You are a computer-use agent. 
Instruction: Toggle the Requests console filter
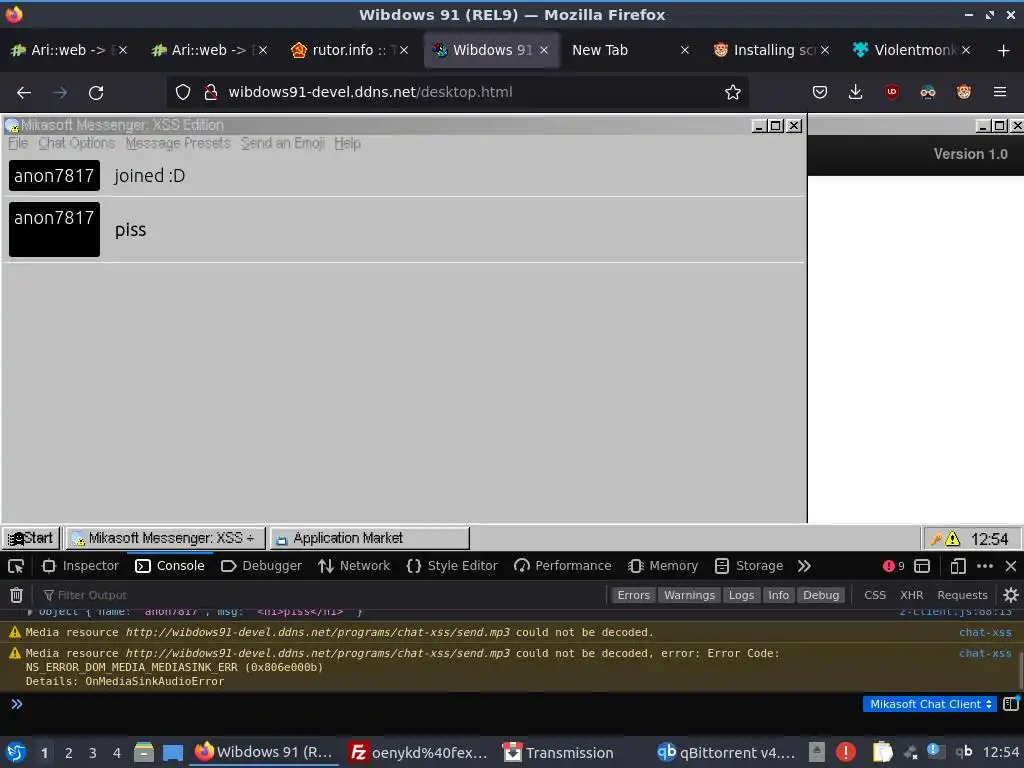[x=962, y=595]
